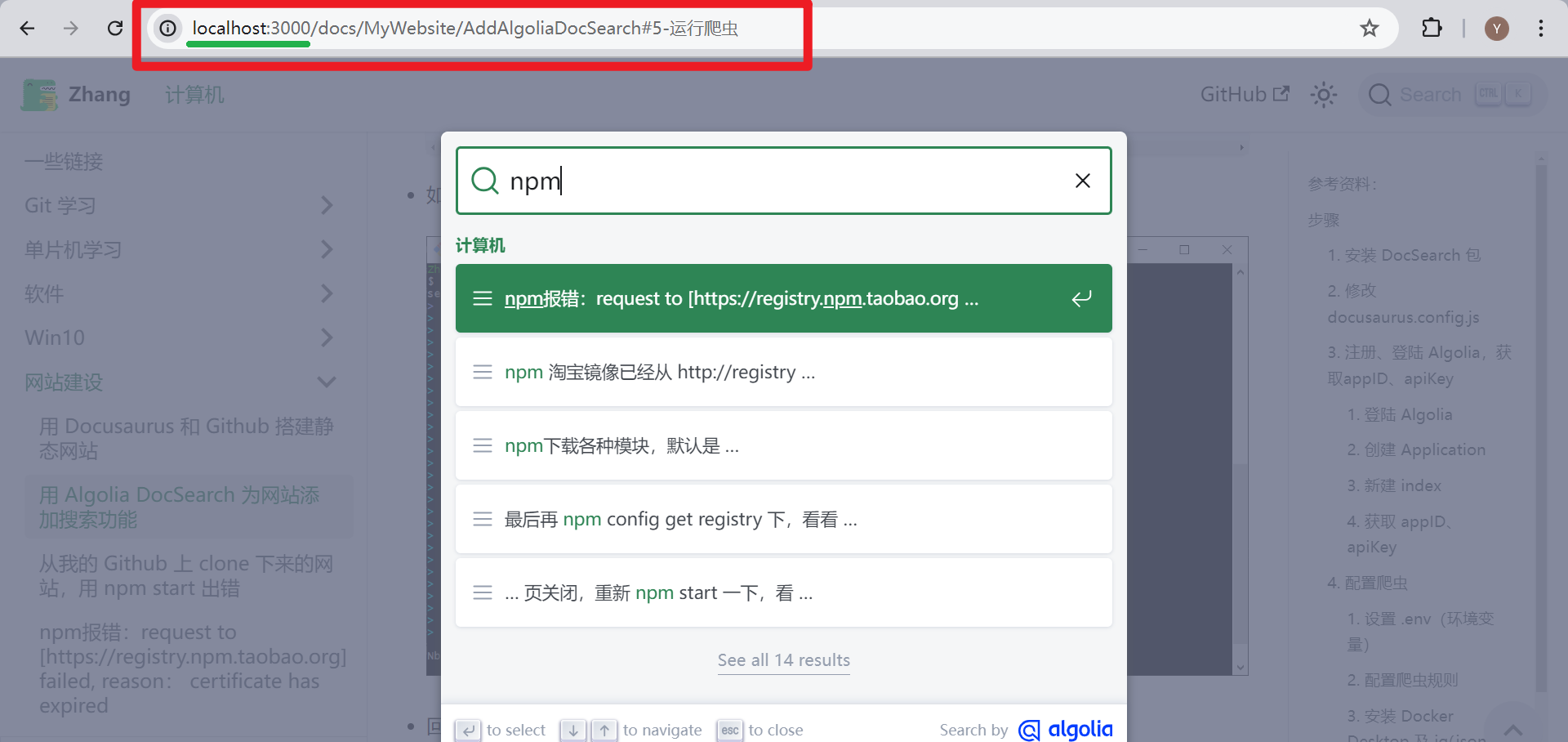Image resolution: width=1568 pixels, height=742 pixels.
Task: Click result list-lines icon for npm下载各种模块
Action: [483, 445]
